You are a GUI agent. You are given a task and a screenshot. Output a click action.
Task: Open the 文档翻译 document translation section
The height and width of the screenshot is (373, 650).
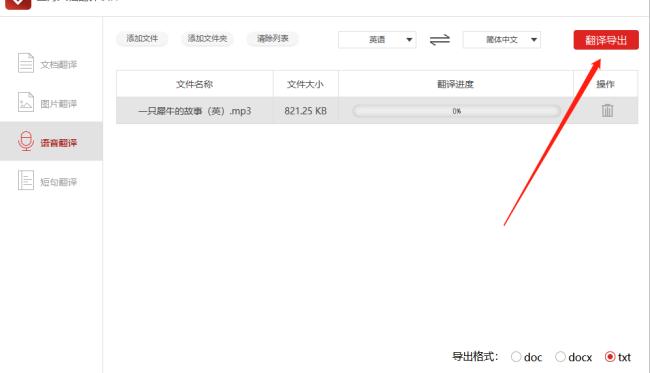[51, 64]
